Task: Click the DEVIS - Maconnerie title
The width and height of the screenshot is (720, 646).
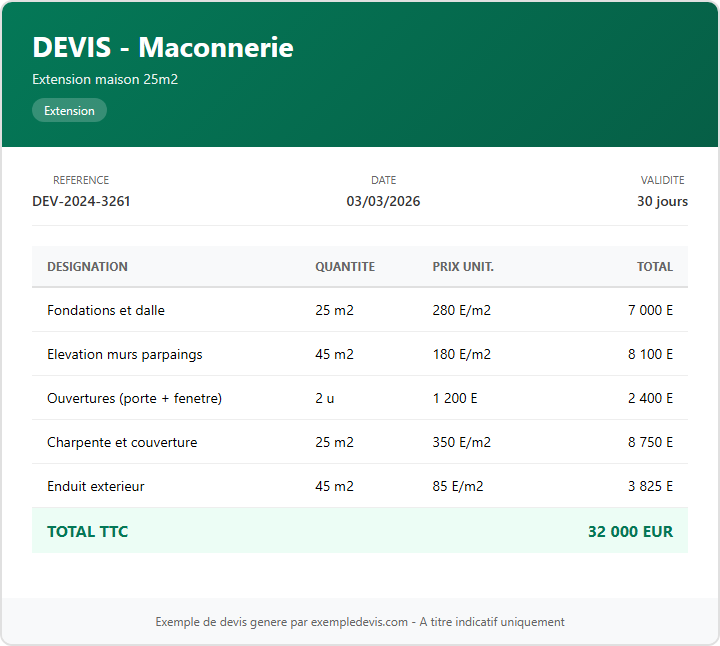Action: coord(163,47)
